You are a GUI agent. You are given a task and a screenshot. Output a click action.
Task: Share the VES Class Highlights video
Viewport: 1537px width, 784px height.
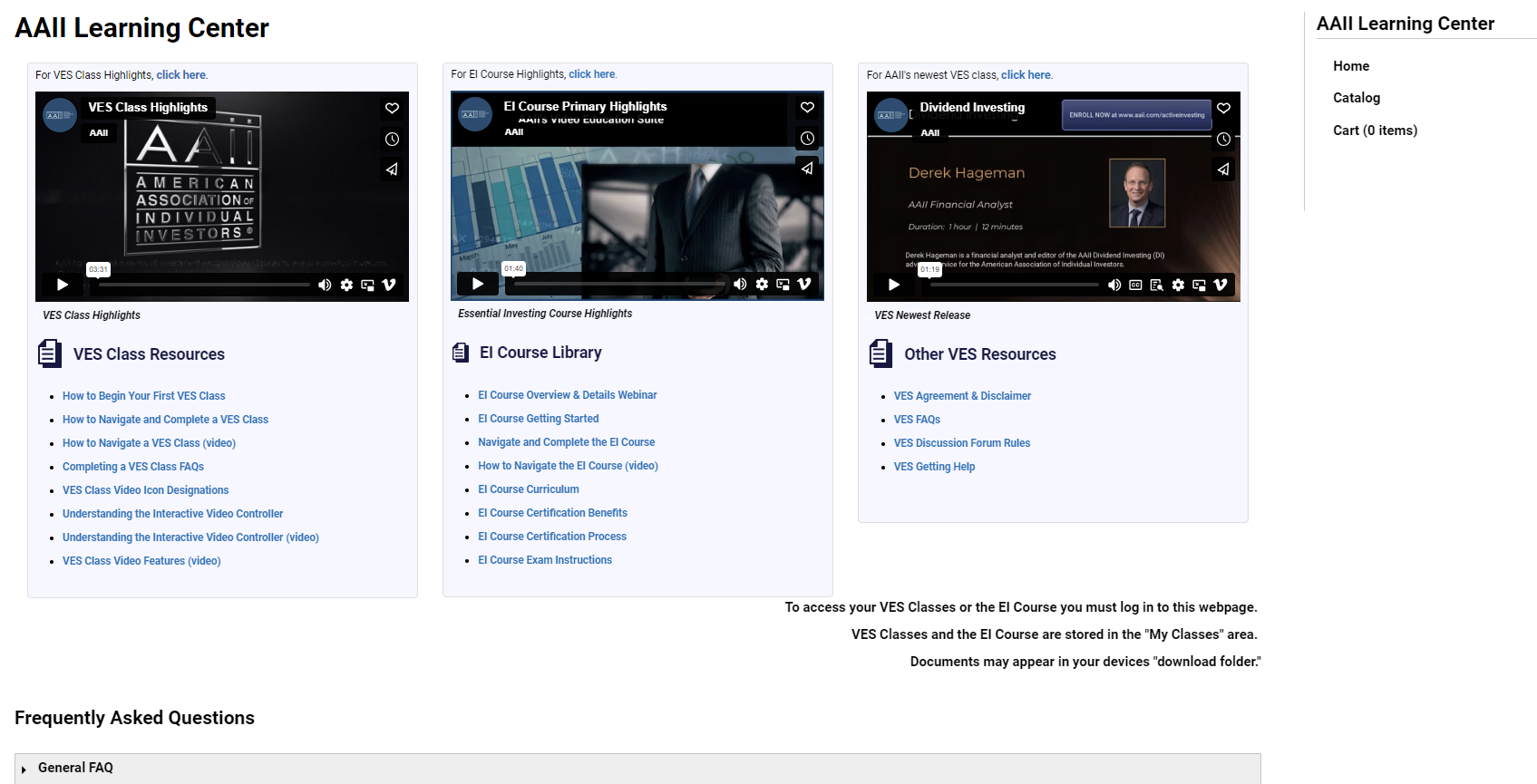click(x=392, y=169)
